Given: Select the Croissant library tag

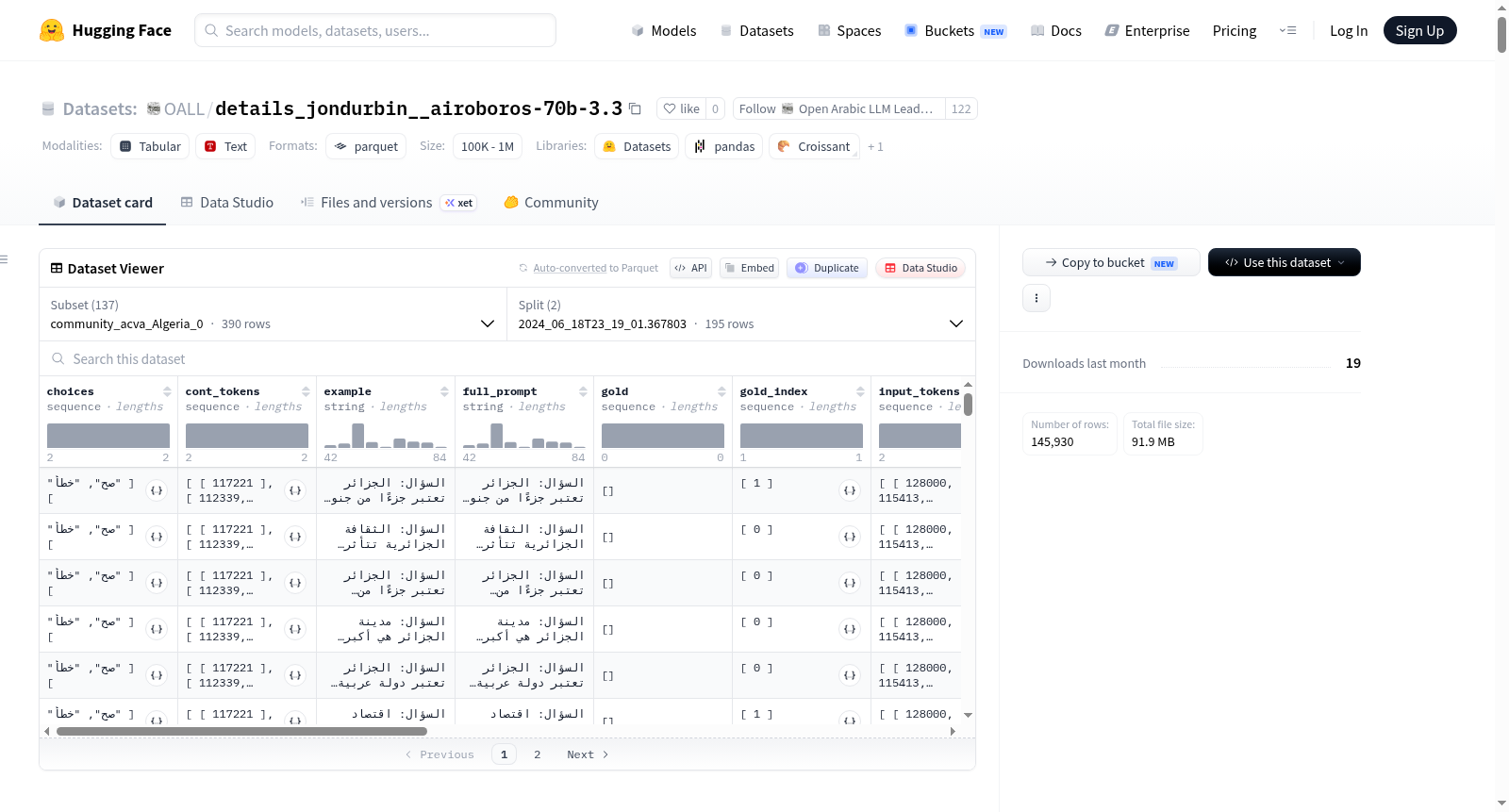Looking at the screenshot, I should pyautogui.click(x=814, y=146).
